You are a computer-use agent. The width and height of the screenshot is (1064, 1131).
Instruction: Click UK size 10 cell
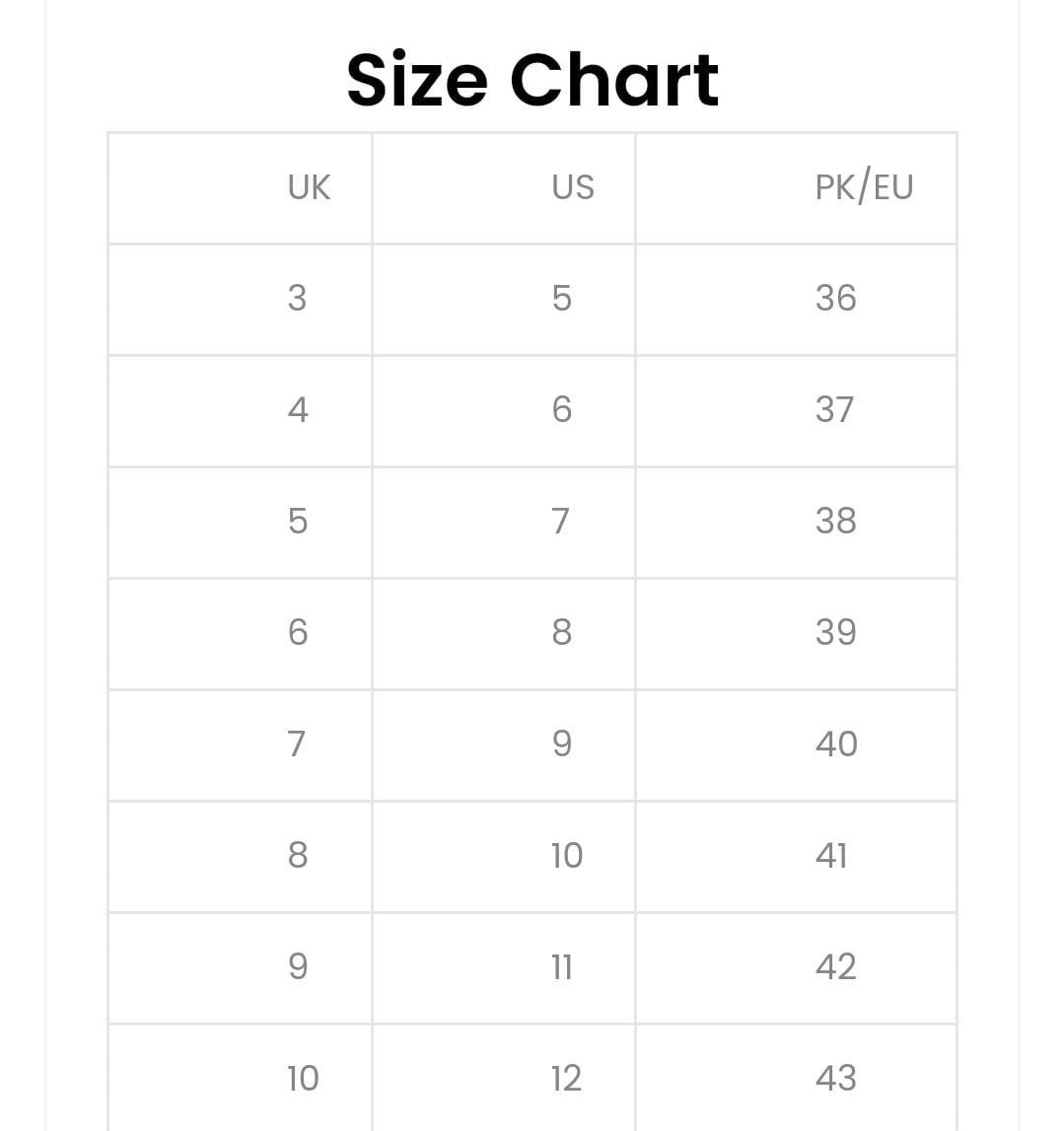241,1079
